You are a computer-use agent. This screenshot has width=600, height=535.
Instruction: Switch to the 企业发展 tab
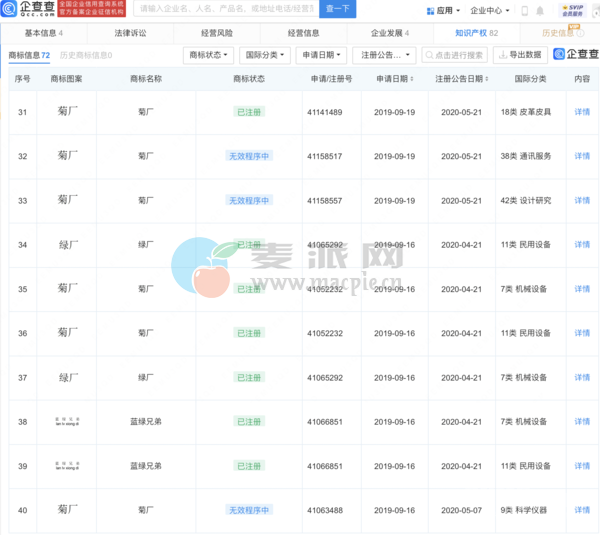[390, 33]
